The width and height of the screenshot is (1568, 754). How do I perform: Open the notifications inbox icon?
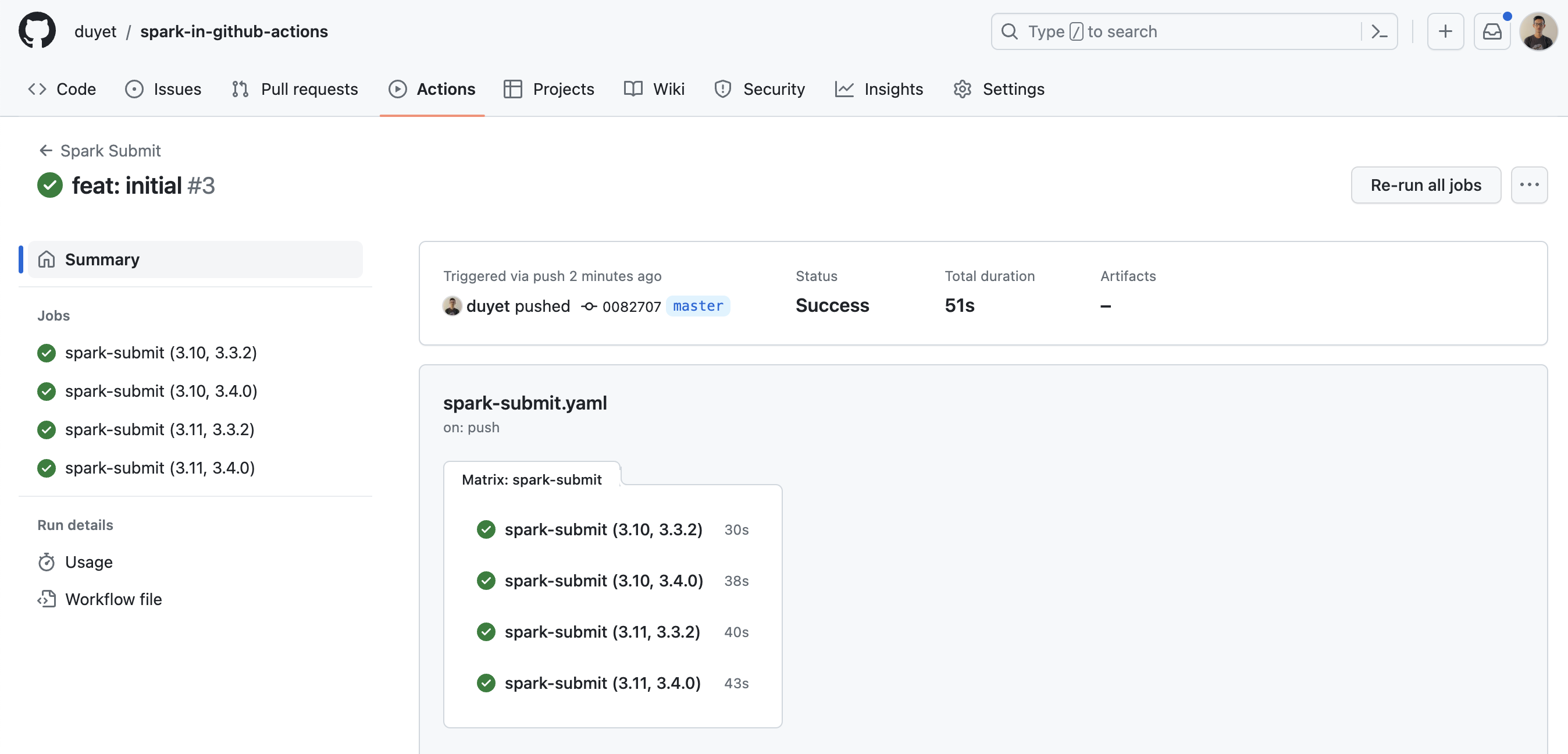[1492, 31]
